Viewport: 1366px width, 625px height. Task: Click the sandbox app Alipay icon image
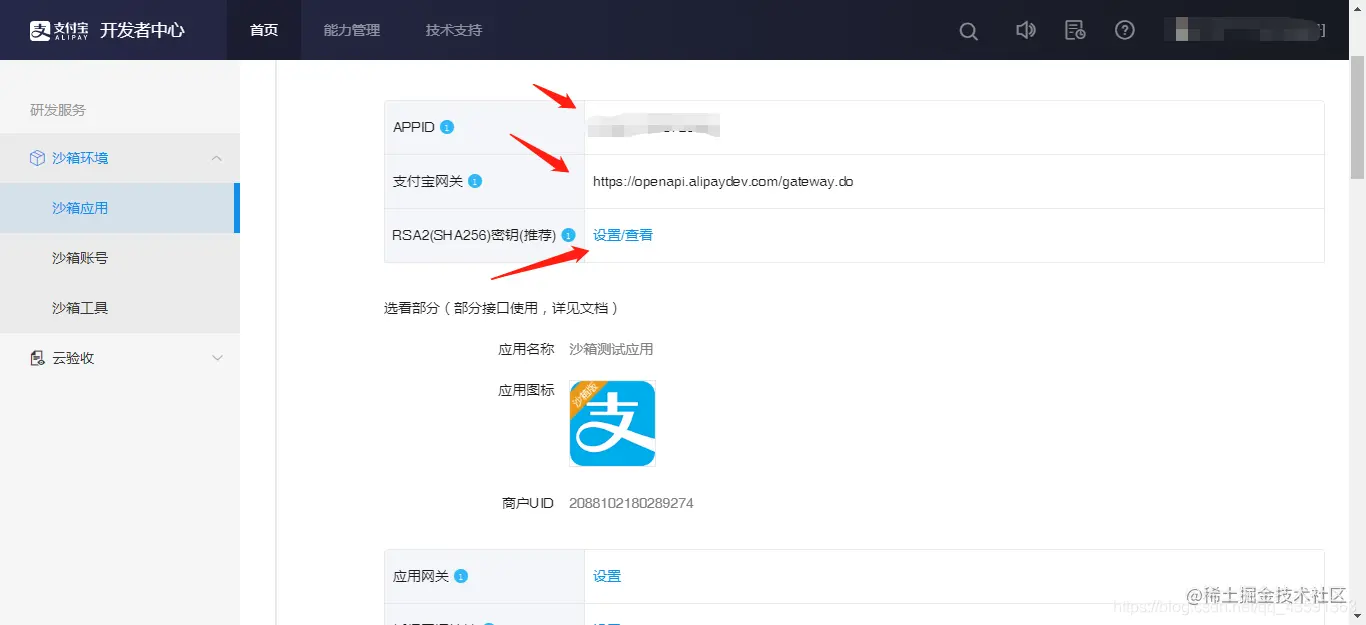pyautogui.click(x=612, y=423)
